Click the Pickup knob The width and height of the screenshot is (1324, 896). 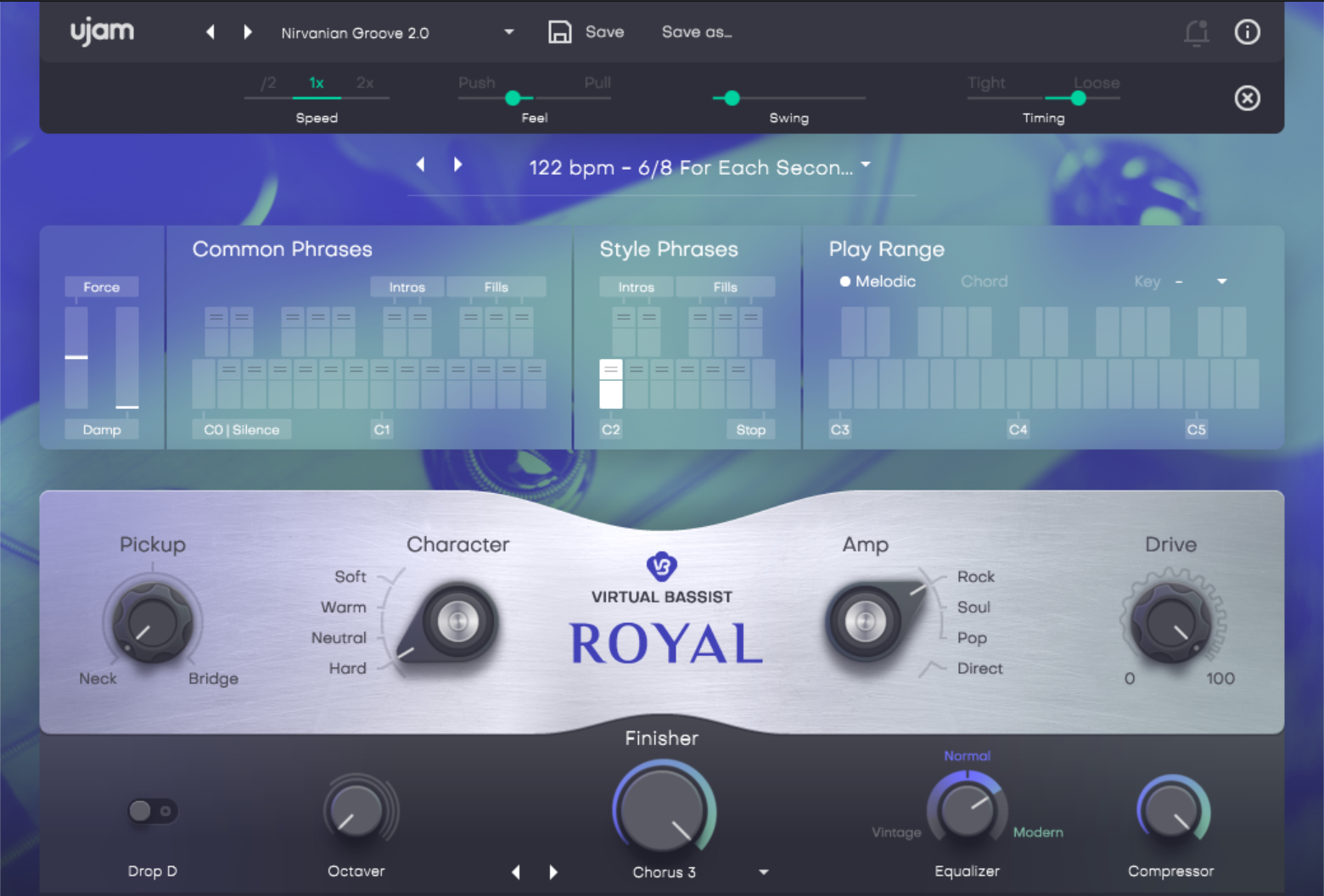(153, 624)
